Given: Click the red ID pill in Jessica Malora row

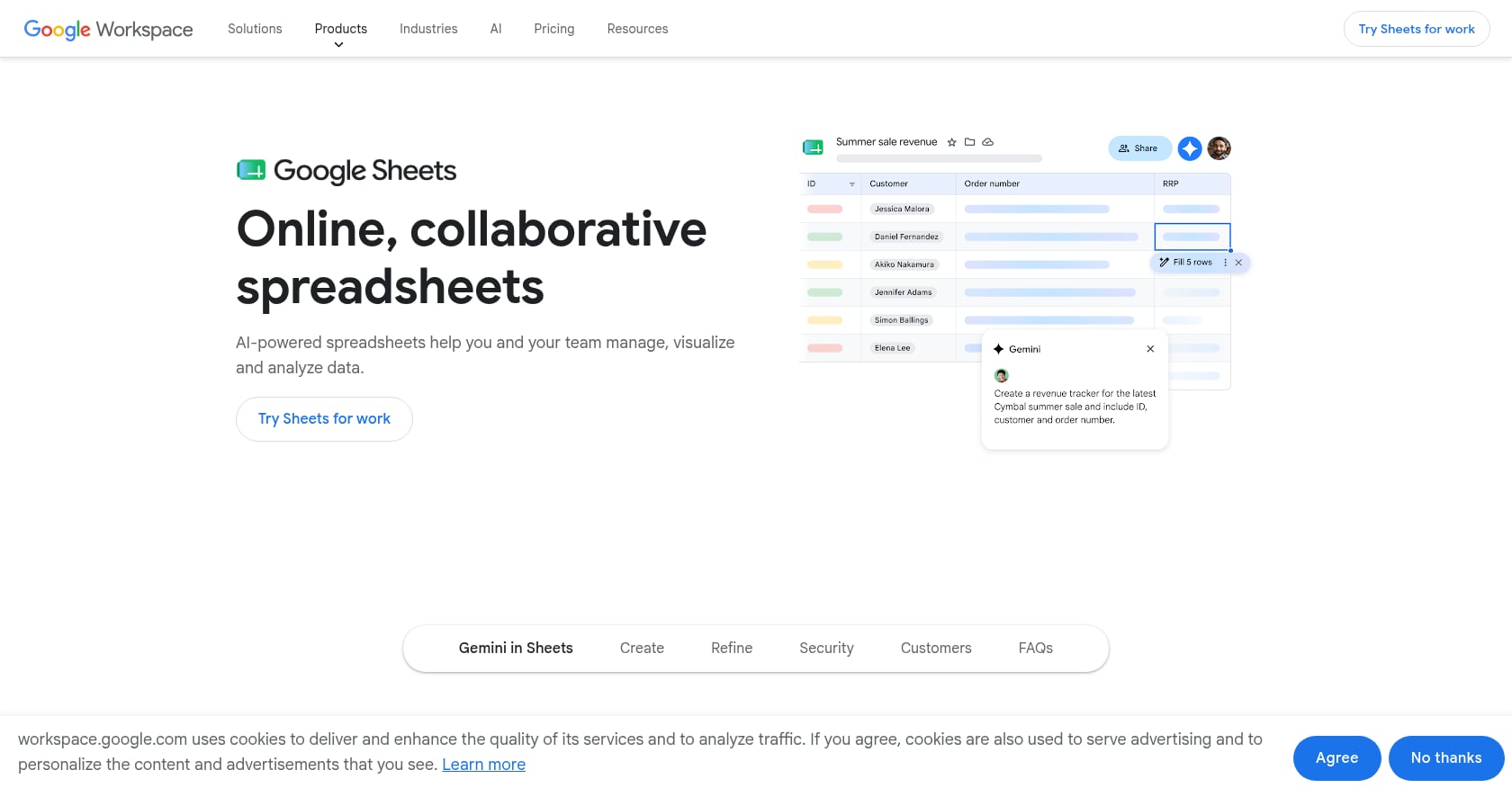Looking at the screenshot, I should click(824, 209).
